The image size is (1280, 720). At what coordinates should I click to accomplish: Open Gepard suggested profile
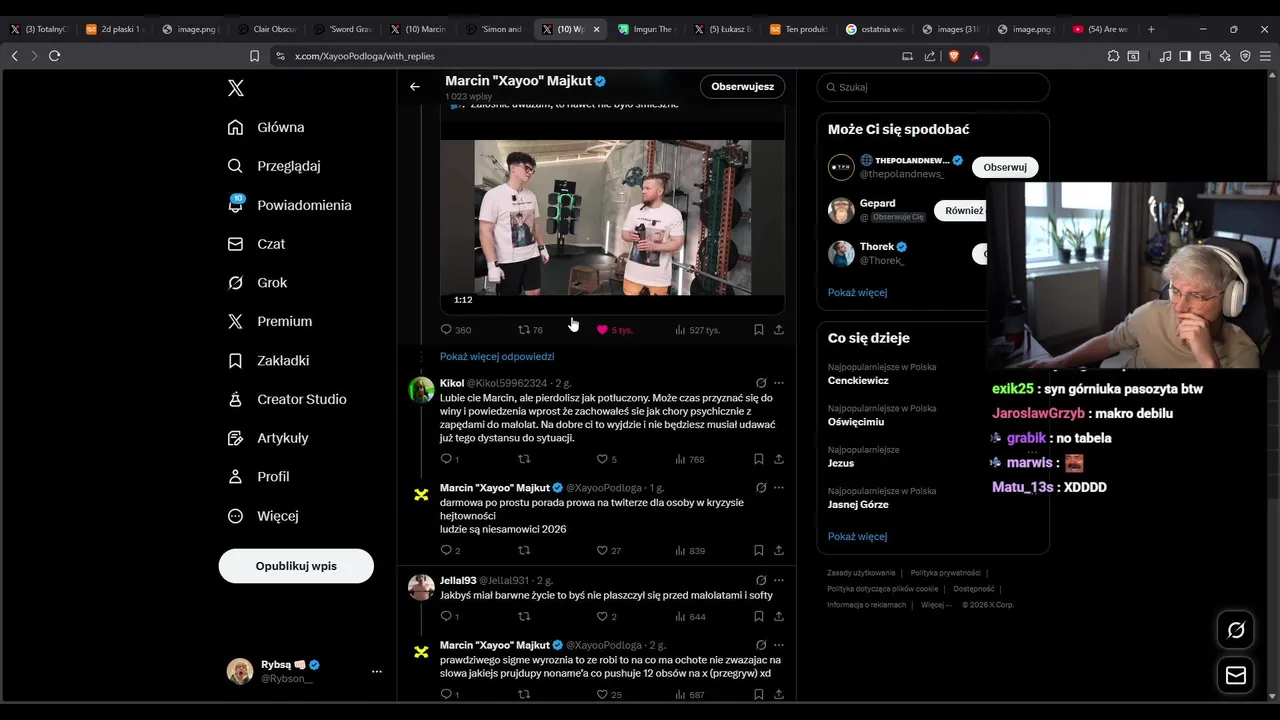tap(877, 203)
